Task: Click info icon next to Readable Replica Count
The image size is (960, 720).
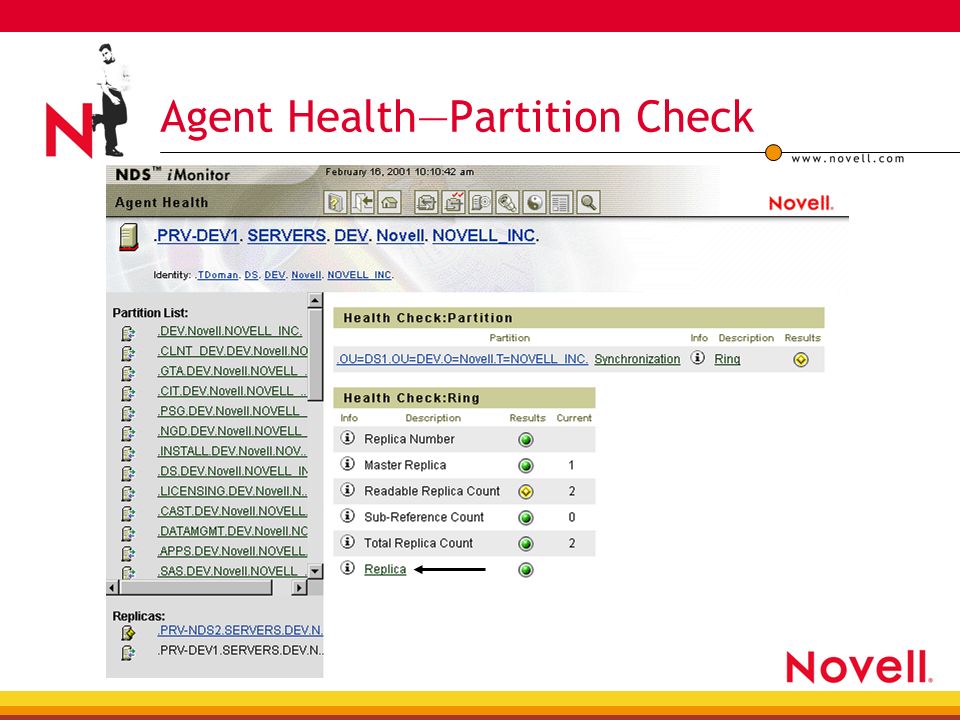Action: click(348, 490)
